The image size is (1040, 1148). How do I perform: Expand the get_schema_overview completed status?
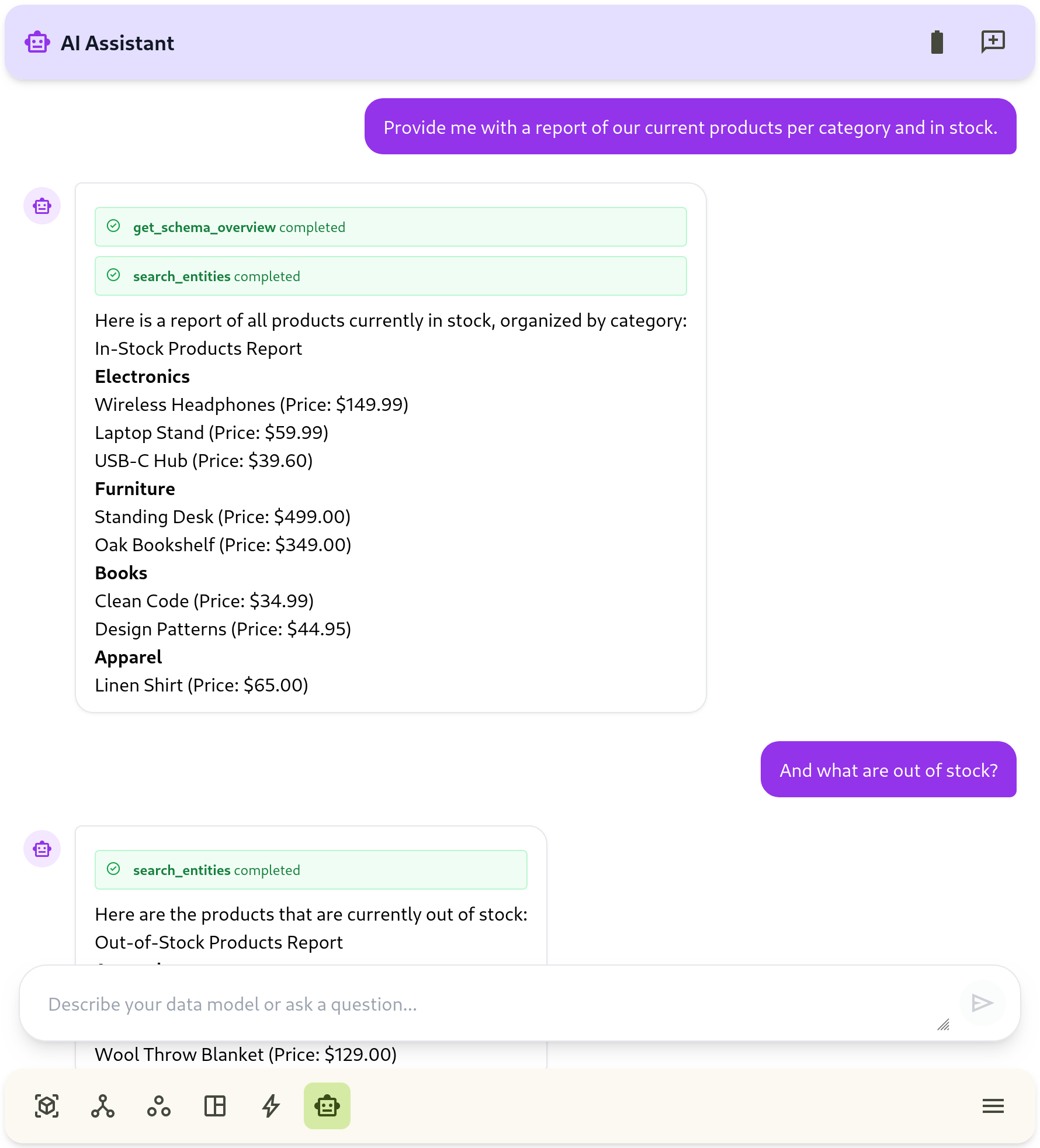point(390,227)
